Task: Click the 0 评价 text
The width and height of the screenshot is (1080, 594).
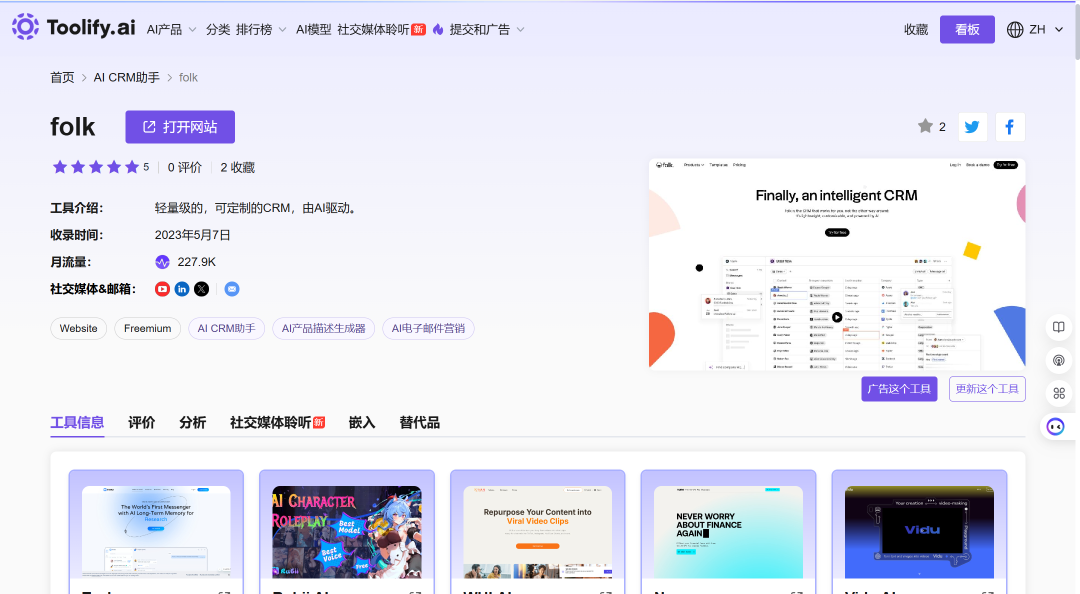Action: 185,167
